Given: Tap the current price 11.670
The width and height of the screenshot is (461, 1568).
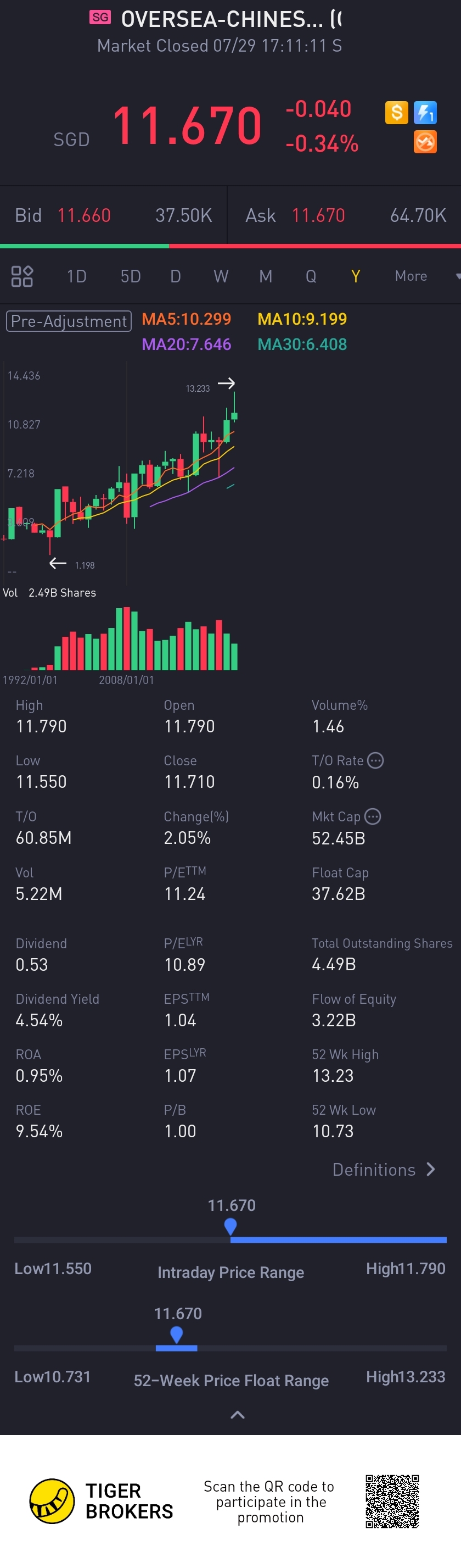Looking at the screenshot, I should (x=187, y=126).
